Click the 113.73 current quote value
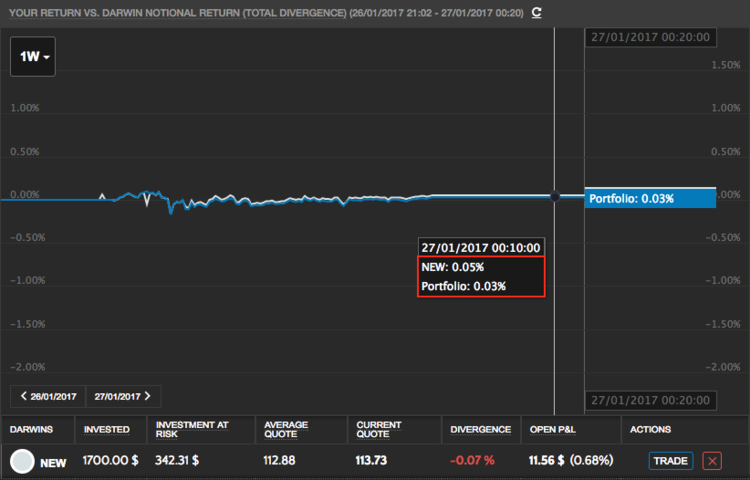The width and height of the screenshot is (750, 480). coord(372,460)
